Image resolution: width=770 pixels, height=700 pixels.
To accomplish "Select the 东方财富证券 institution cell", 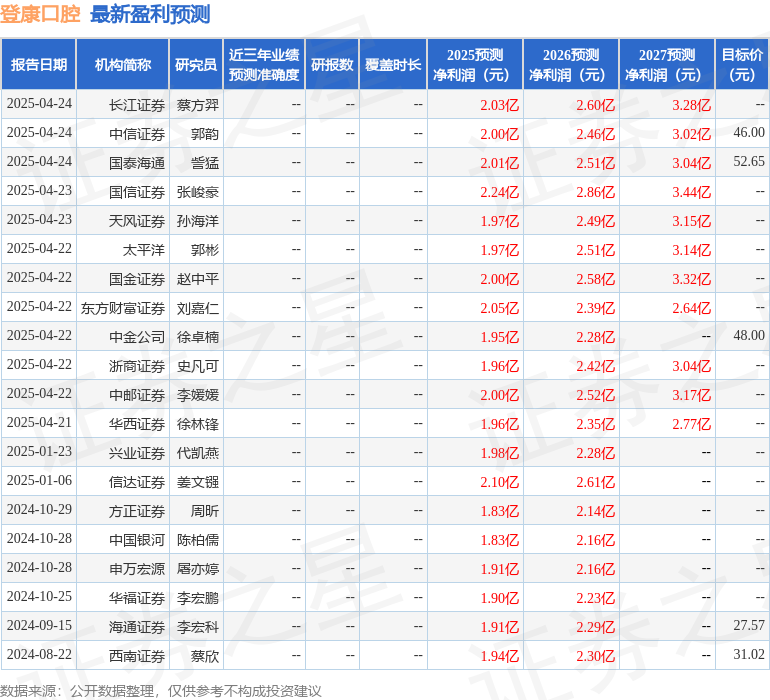I will click(x=123, y=308).
